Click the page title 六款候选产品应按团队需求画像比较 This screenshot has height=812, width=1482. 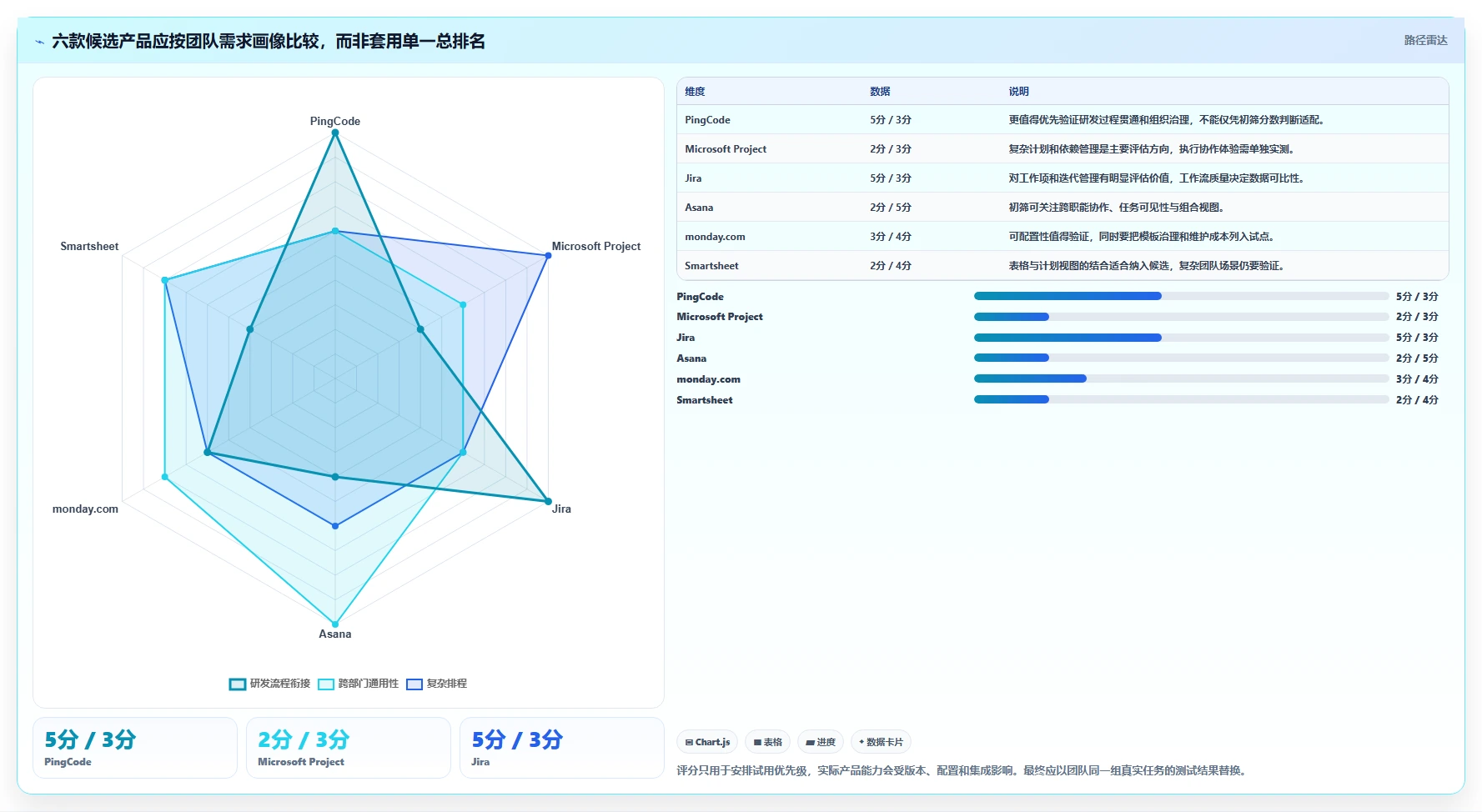coord(269,42)
